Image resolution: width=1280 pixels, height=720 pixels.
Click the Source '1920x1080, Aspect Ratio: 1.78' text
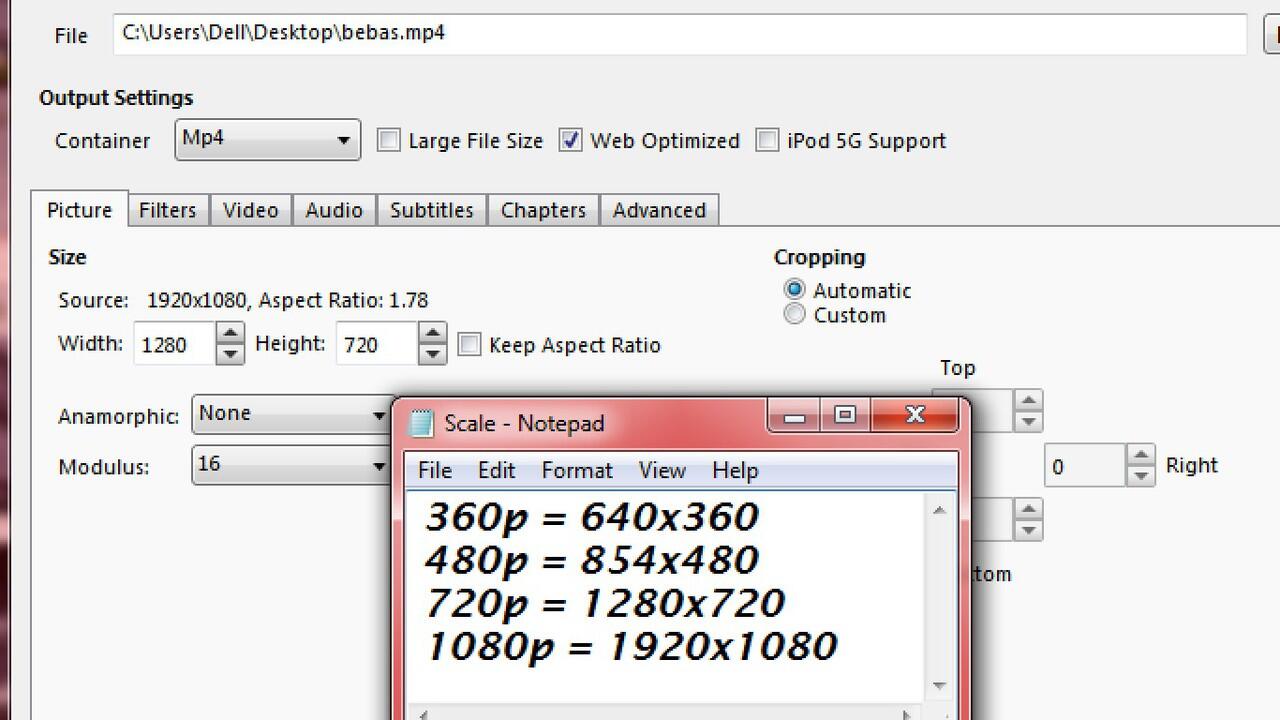287,300
